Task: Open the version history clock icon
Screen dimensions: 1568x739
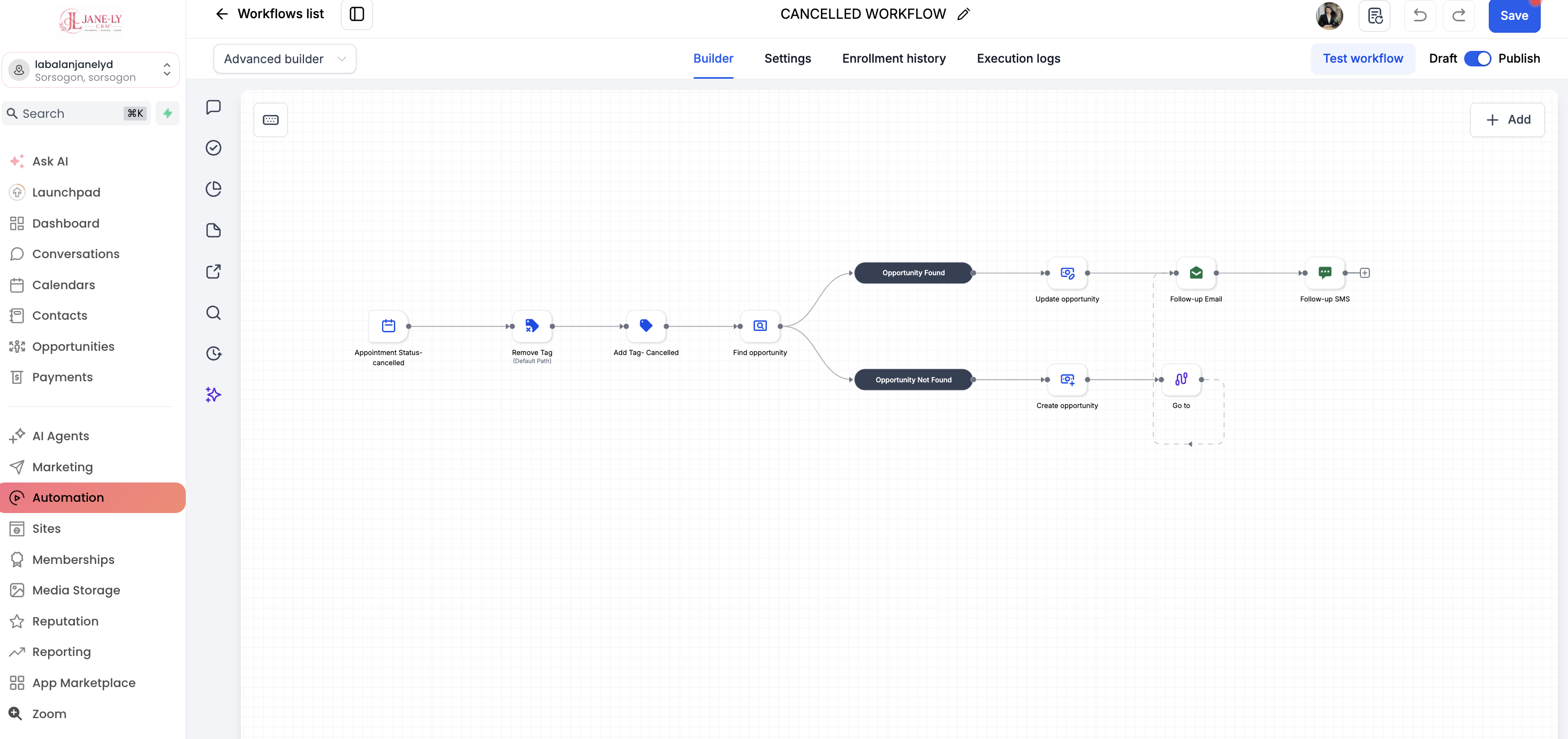Action: [213, 353]
